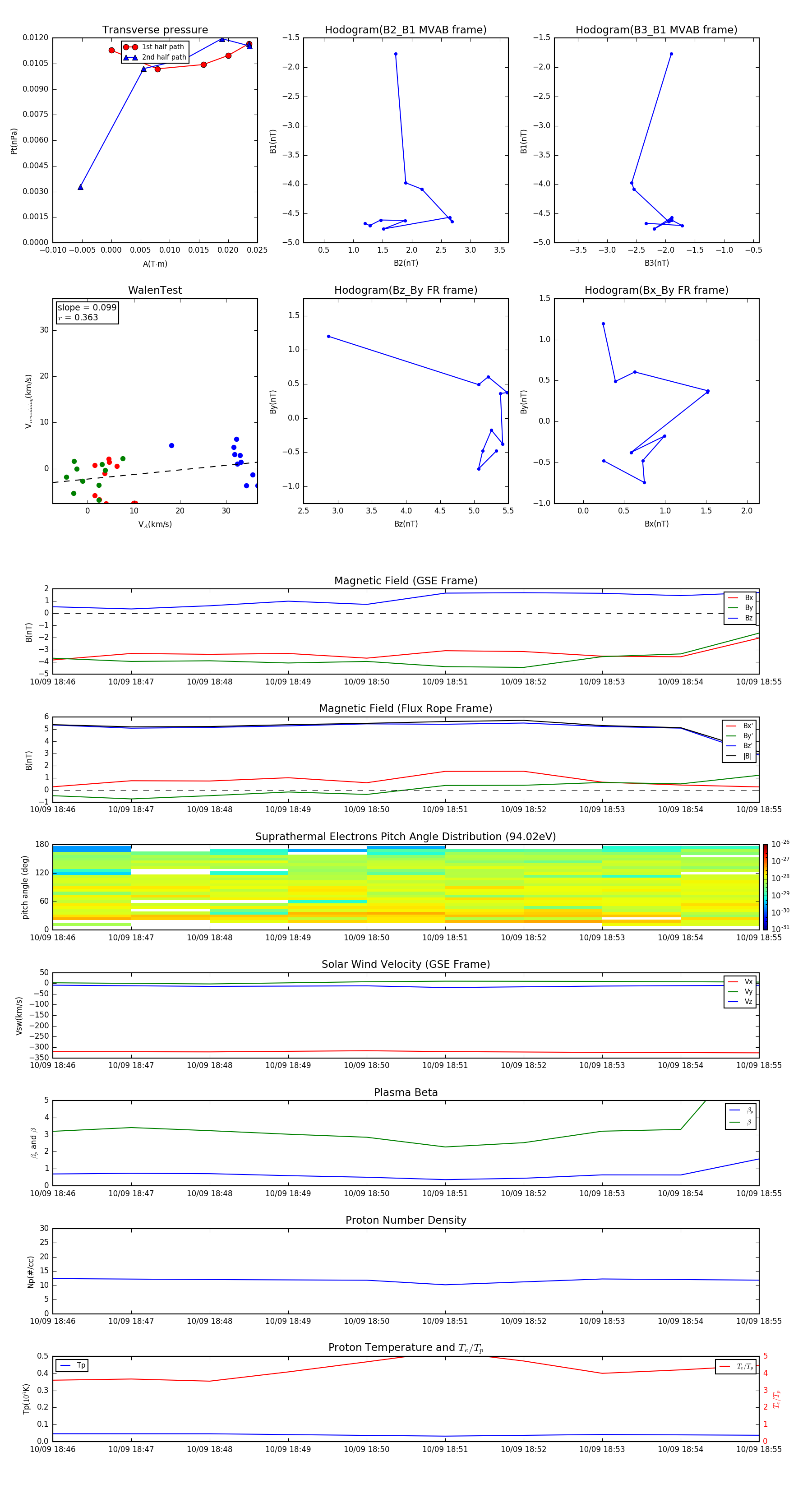Click the 'Solar Wind Velocity (GSE Frame)' title
Image resolution: width=812 pixels, height=1489 pixels.
(x=406, y=965)
